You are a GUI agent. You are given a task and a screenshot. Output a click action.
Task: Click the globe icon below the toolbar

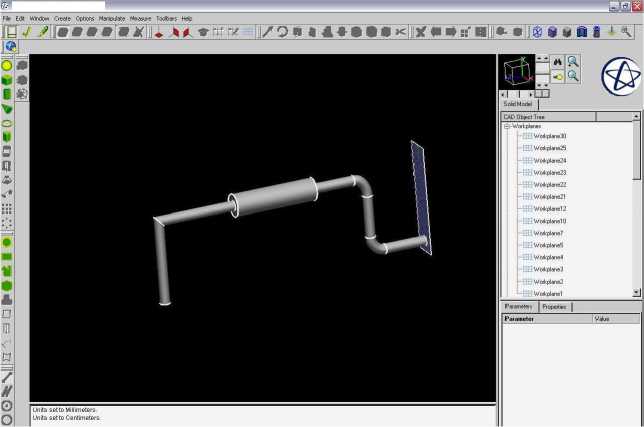[10, 46]
